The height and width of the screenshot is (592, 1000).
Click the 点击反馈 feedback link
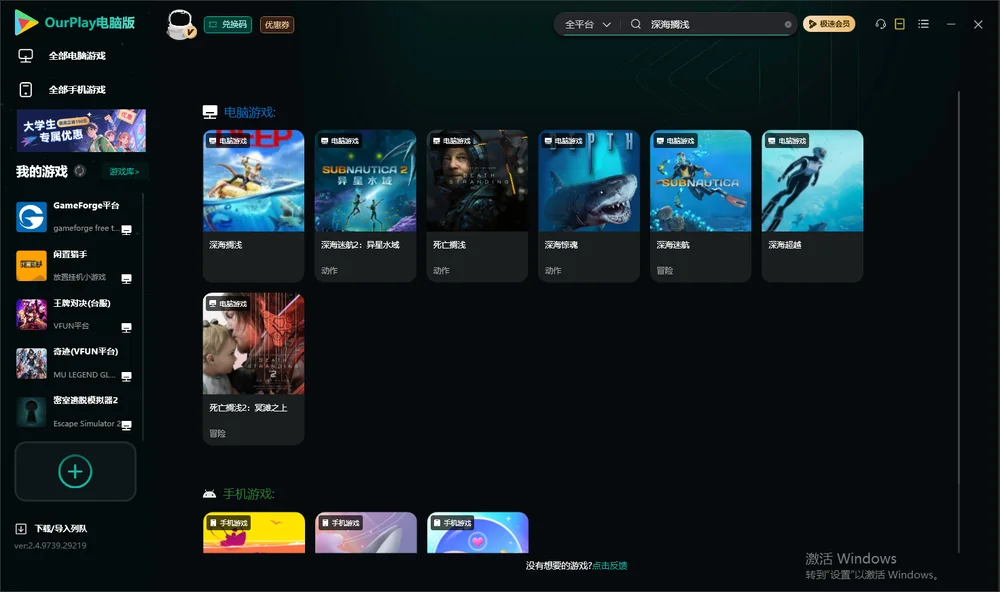coord(610,566)
